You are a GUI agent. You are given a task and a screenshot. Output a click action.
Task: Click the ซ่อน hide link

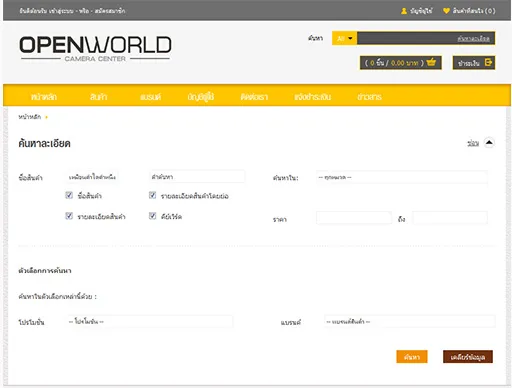pos(473,143)
